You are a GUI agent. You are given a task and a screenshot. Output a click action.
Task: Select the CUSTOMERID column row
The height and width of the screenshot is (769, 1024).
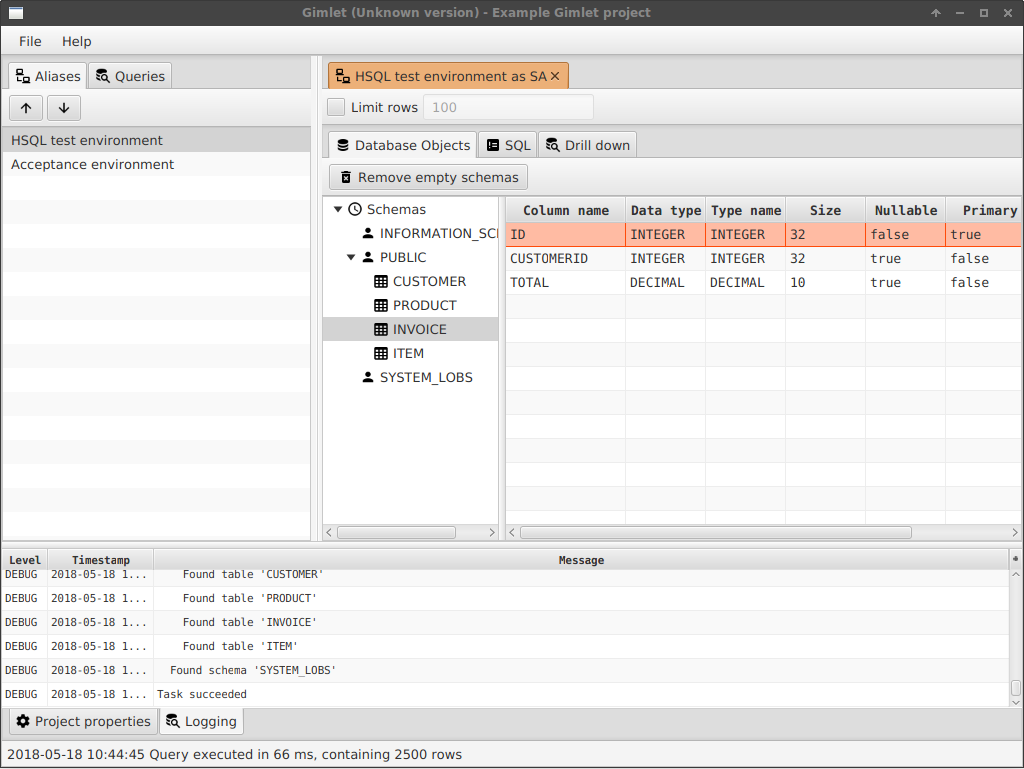763,259
